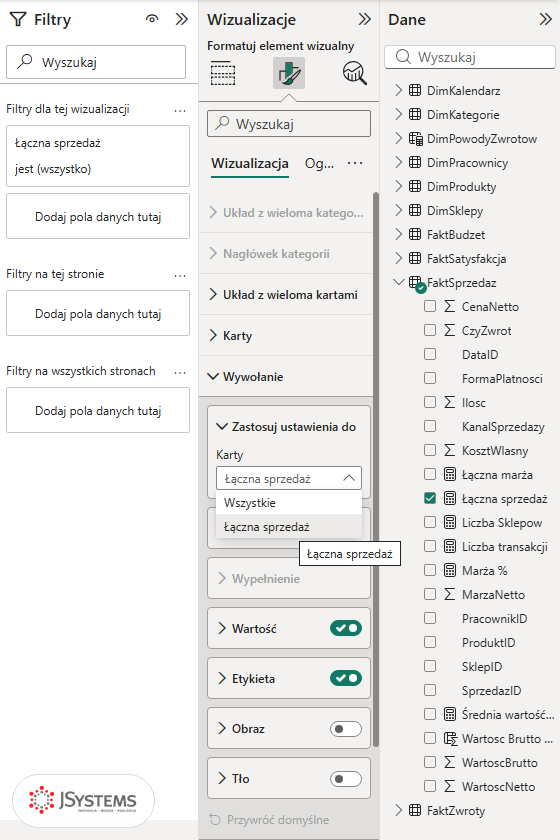Collapse the Dane pane with double chevron

click(x=546, y=19)
